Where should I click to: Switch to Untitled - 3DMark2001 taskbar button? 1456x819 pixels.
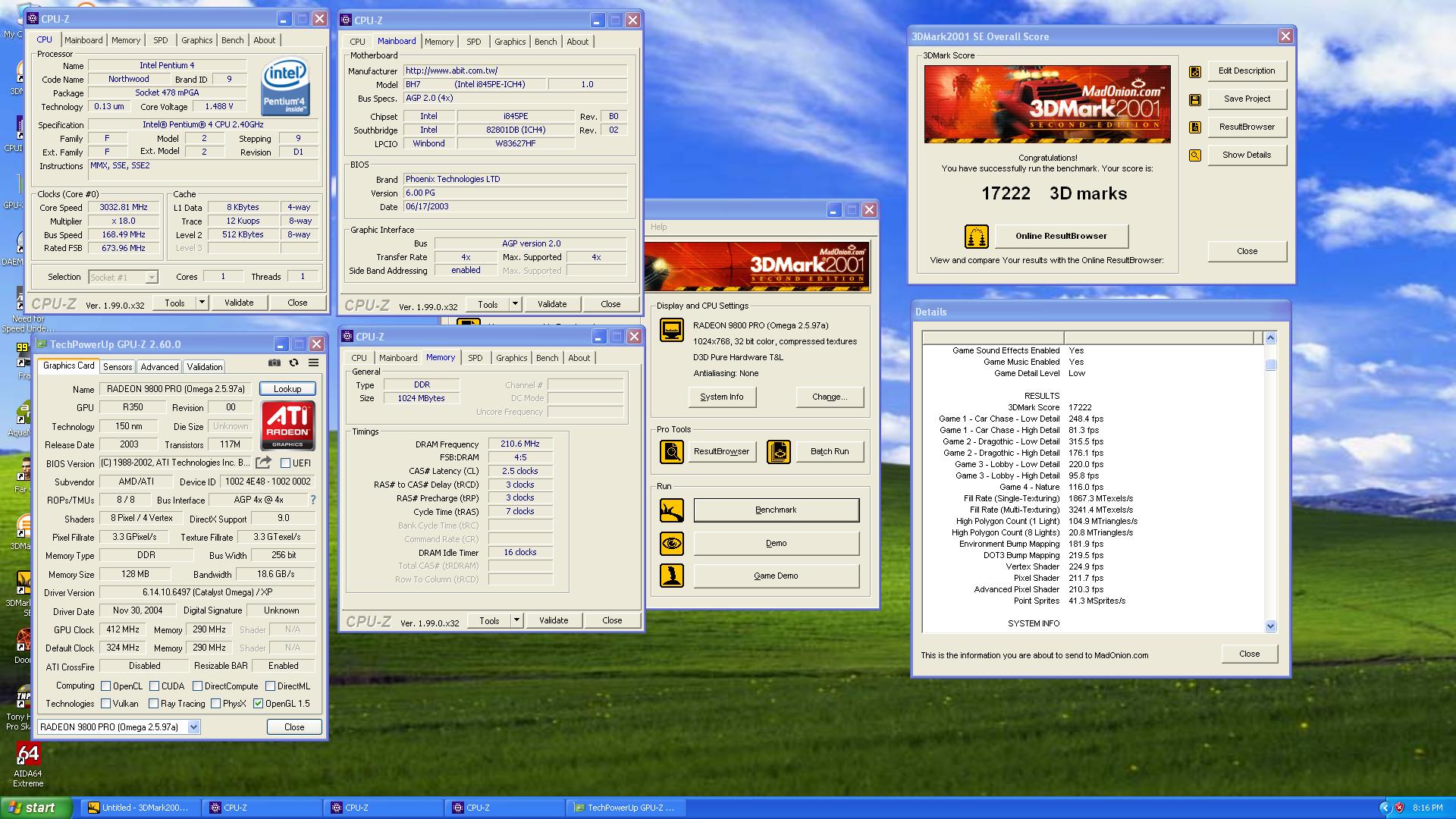(x=141, y=808)
